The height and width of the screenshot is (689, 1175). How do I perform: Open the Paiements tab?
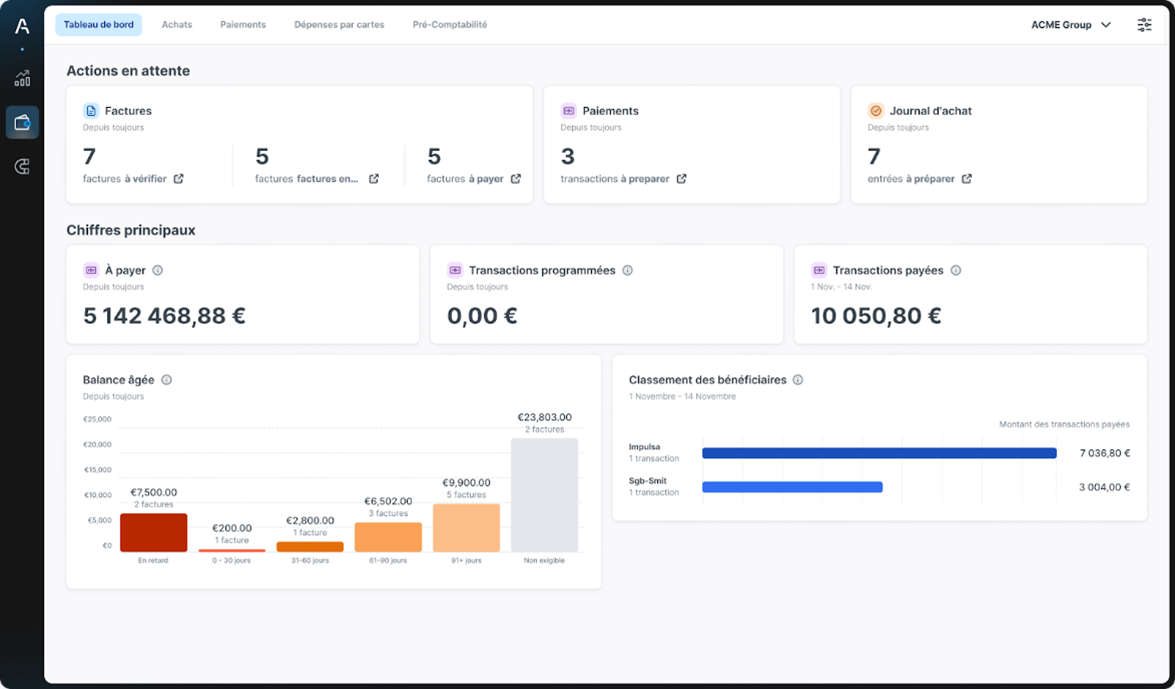coord(243,24)
